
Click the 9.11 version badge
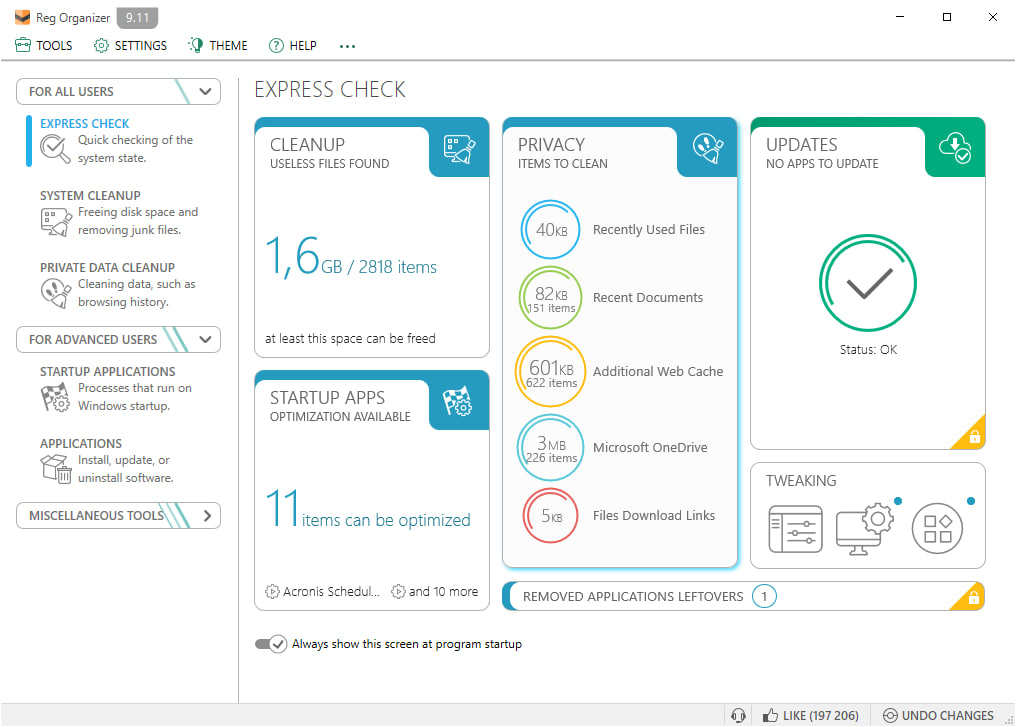(137, 17)
